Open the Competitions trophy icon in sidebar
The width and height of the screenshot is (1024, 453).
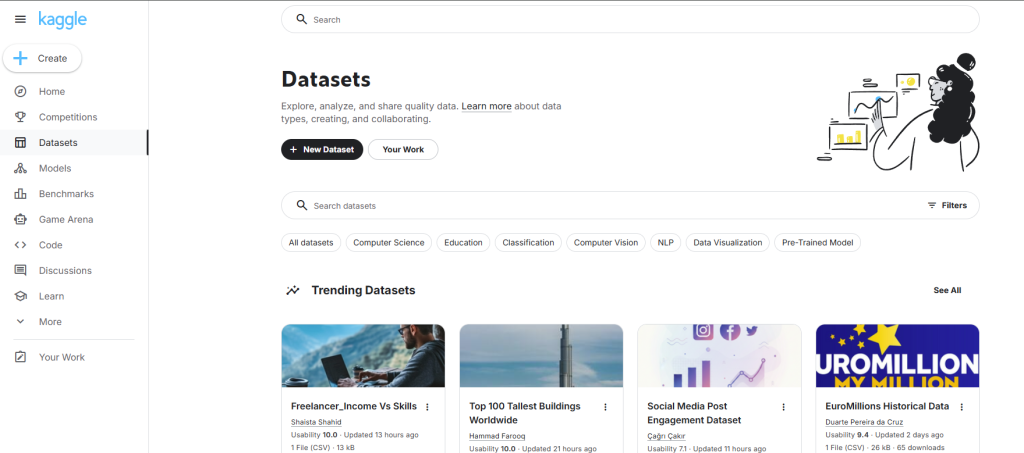[x=20, y=117]
